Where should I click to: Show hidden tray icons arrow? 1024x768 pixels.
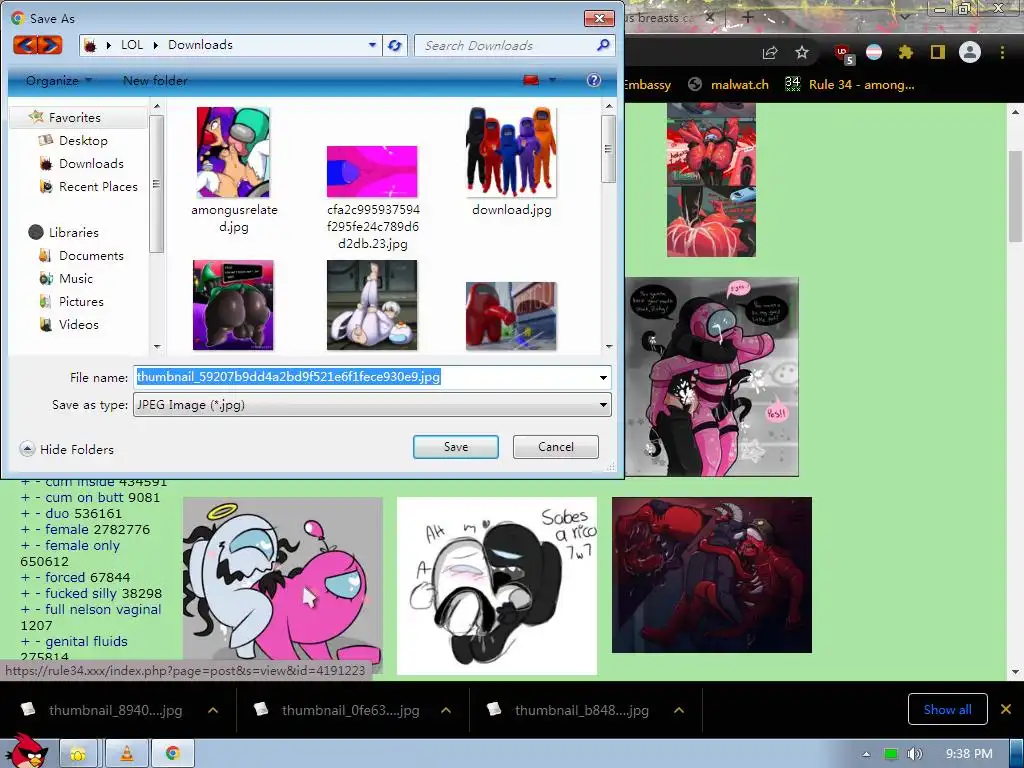point(866,754)
